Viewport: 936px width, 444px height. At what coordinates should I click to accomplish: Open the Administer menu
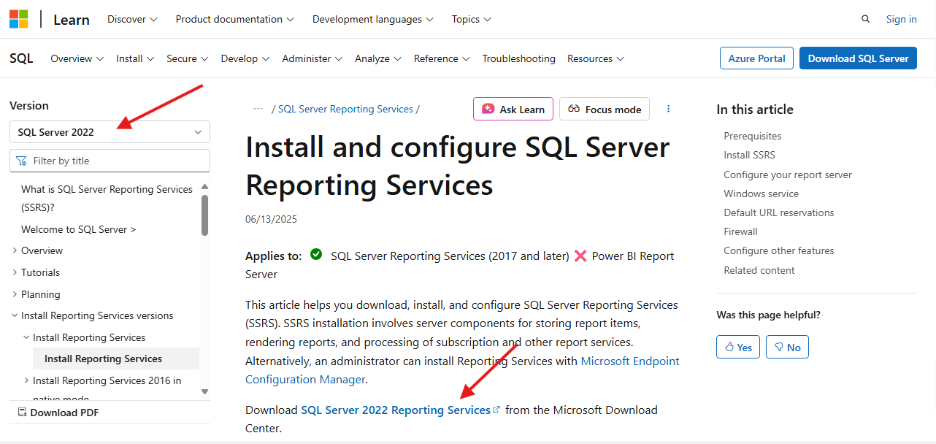[x=312, y=59]
